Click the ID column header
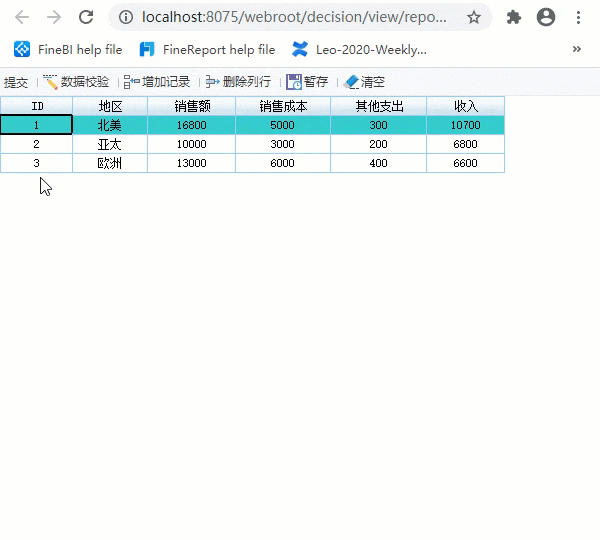The height and width of the screenshot is (540, 600). tap(36, 106)
